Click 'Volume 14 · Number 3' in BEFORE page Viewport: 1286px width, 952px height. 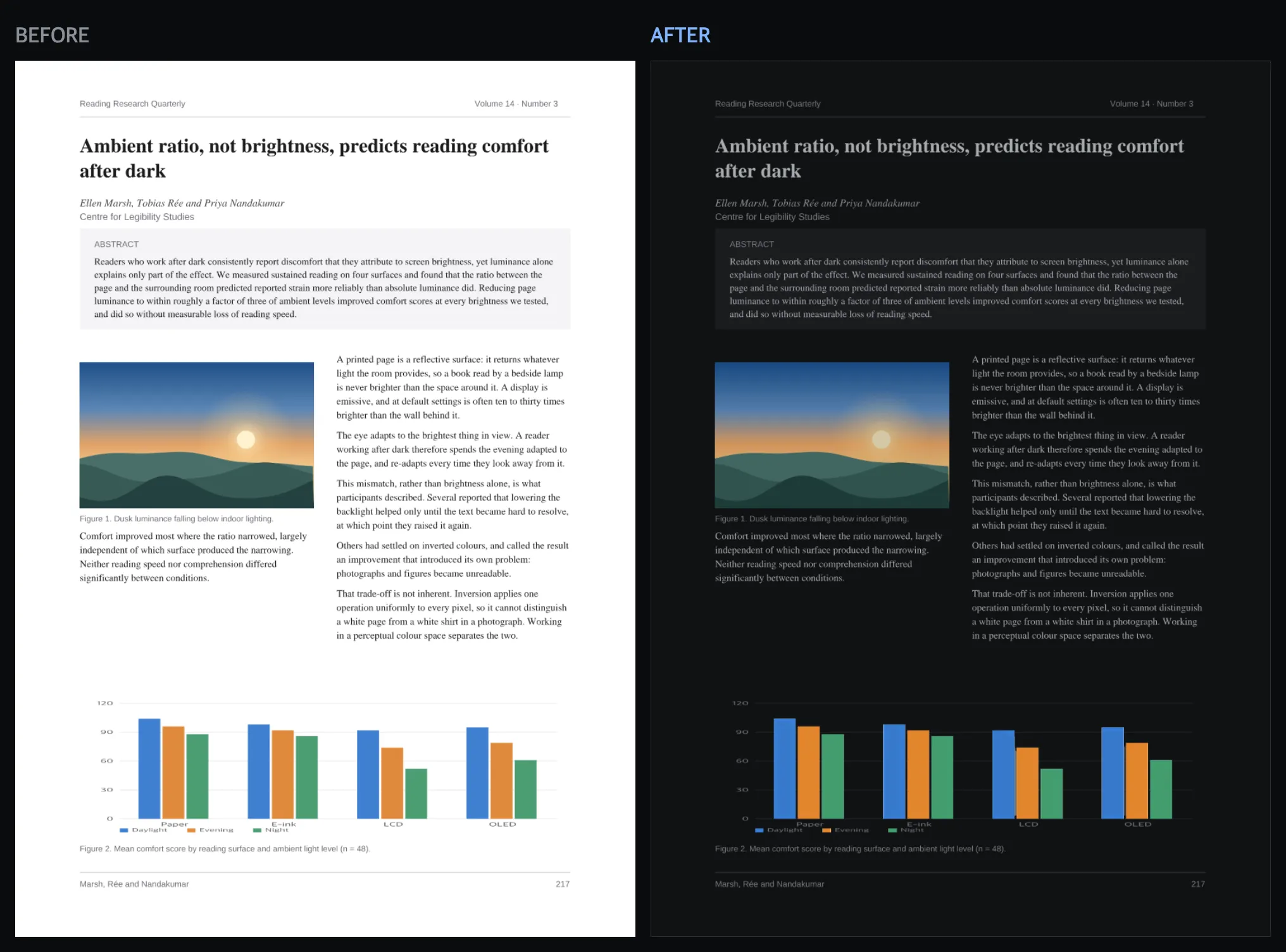click(516, 104)
